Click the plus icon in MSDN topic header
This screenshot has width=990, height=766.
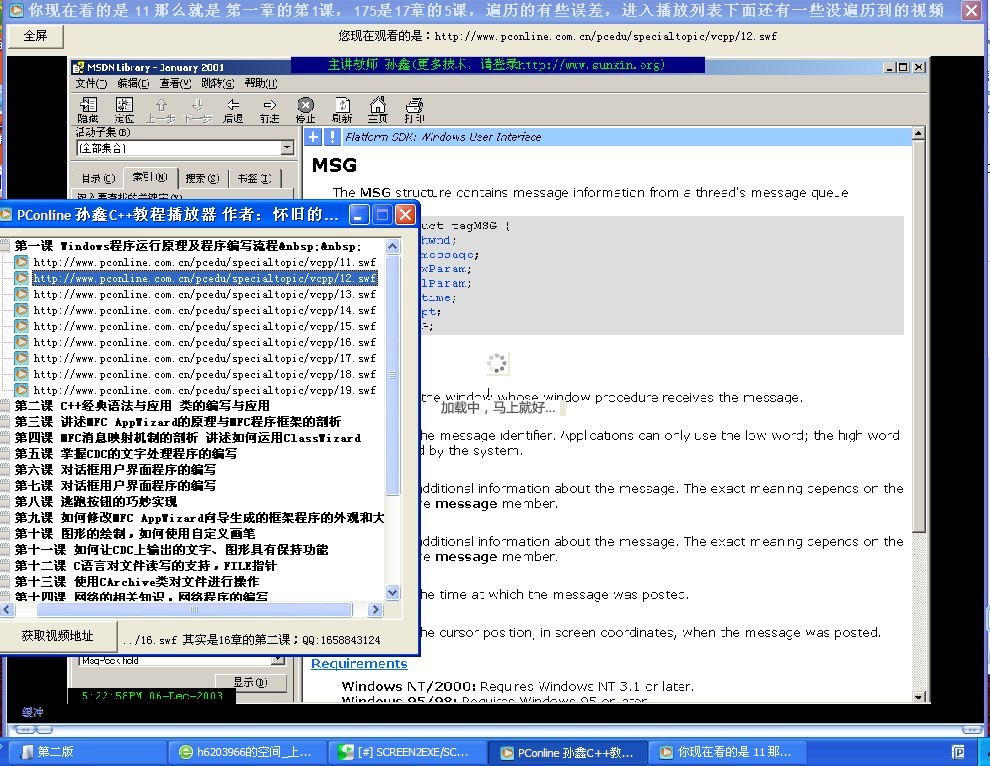point(313,137)
